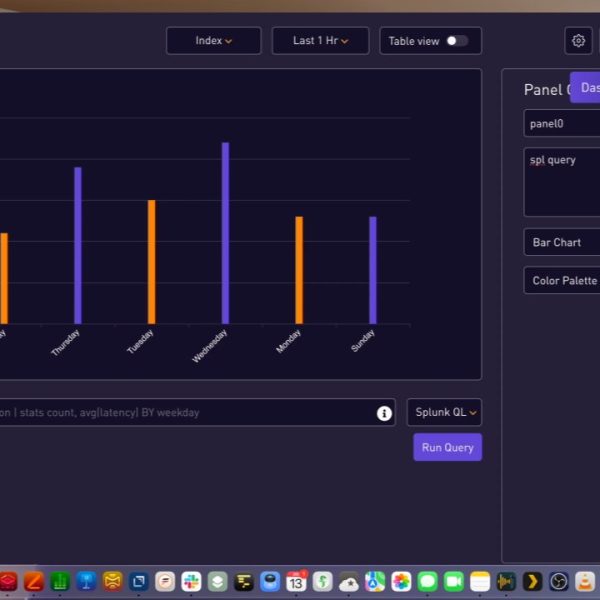Click the Wednesday purple bar
This screenshot has width=600, height=600.
tap(225, 233)
